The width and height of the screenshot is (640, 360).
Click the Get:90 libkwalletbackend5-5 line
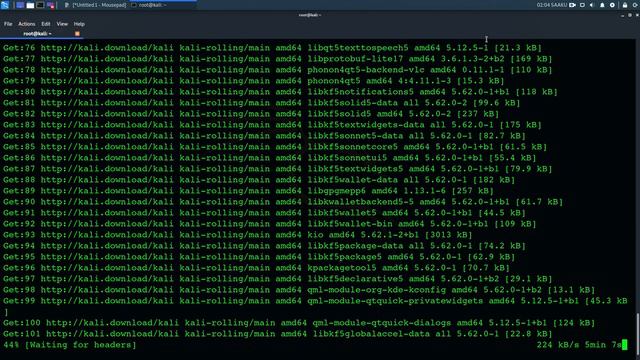283,202
